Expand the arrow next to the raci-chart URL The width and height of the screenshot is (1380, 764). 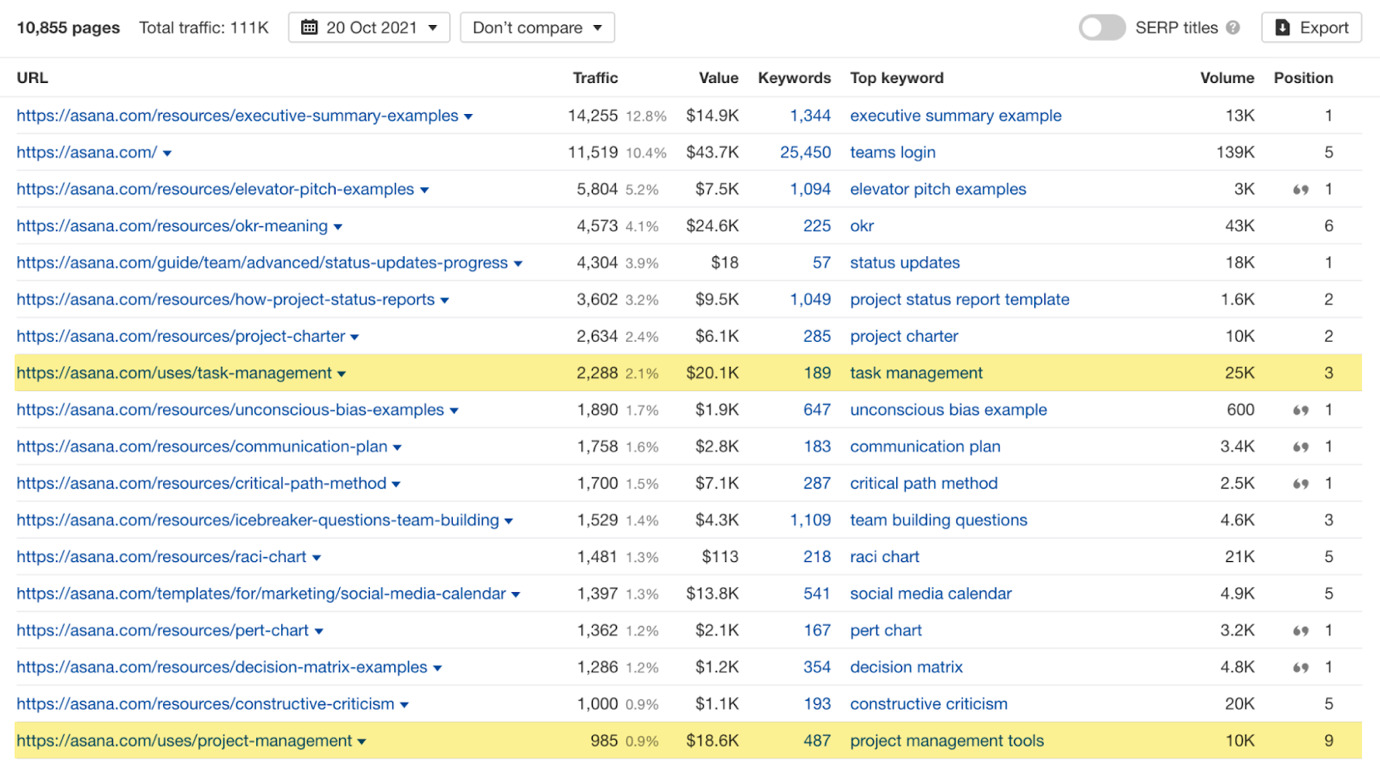317,558
